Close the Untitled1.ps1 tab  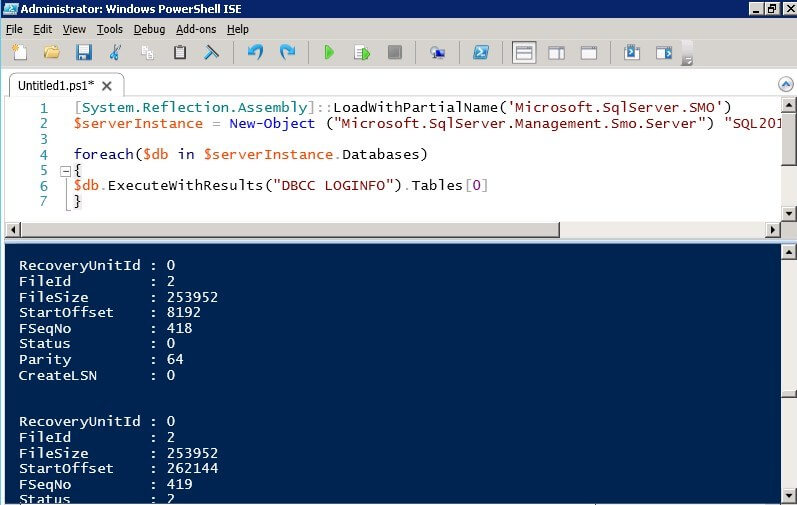(107, 86)
